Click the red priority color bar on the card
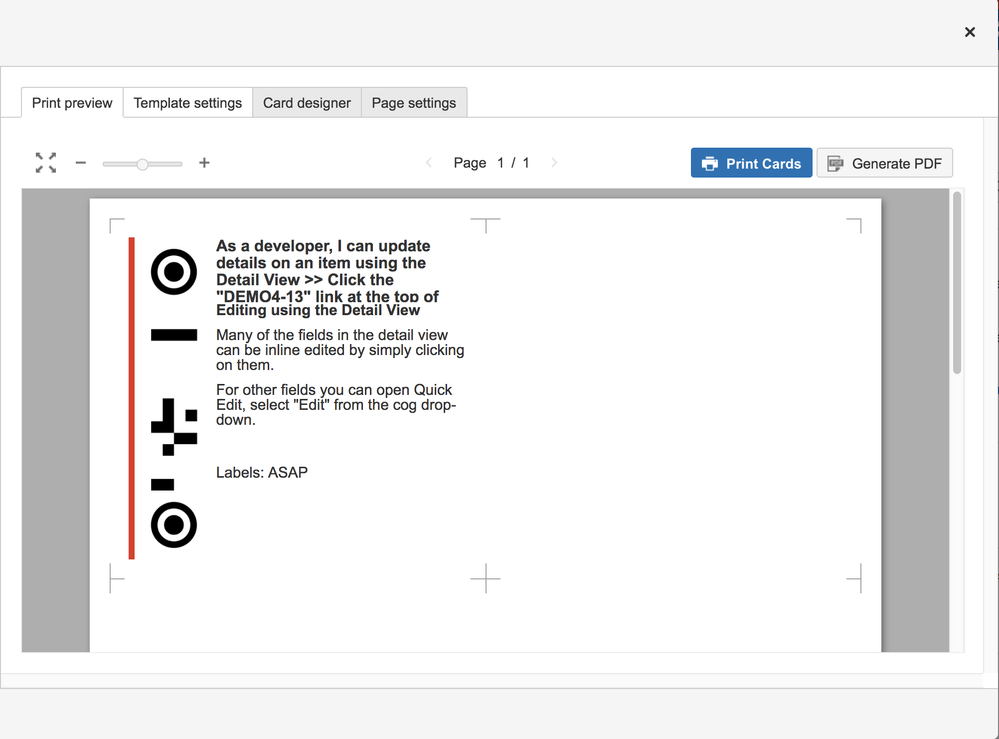Image resolution: width=999 pixels, height=739 pixels. click(131, 398)
